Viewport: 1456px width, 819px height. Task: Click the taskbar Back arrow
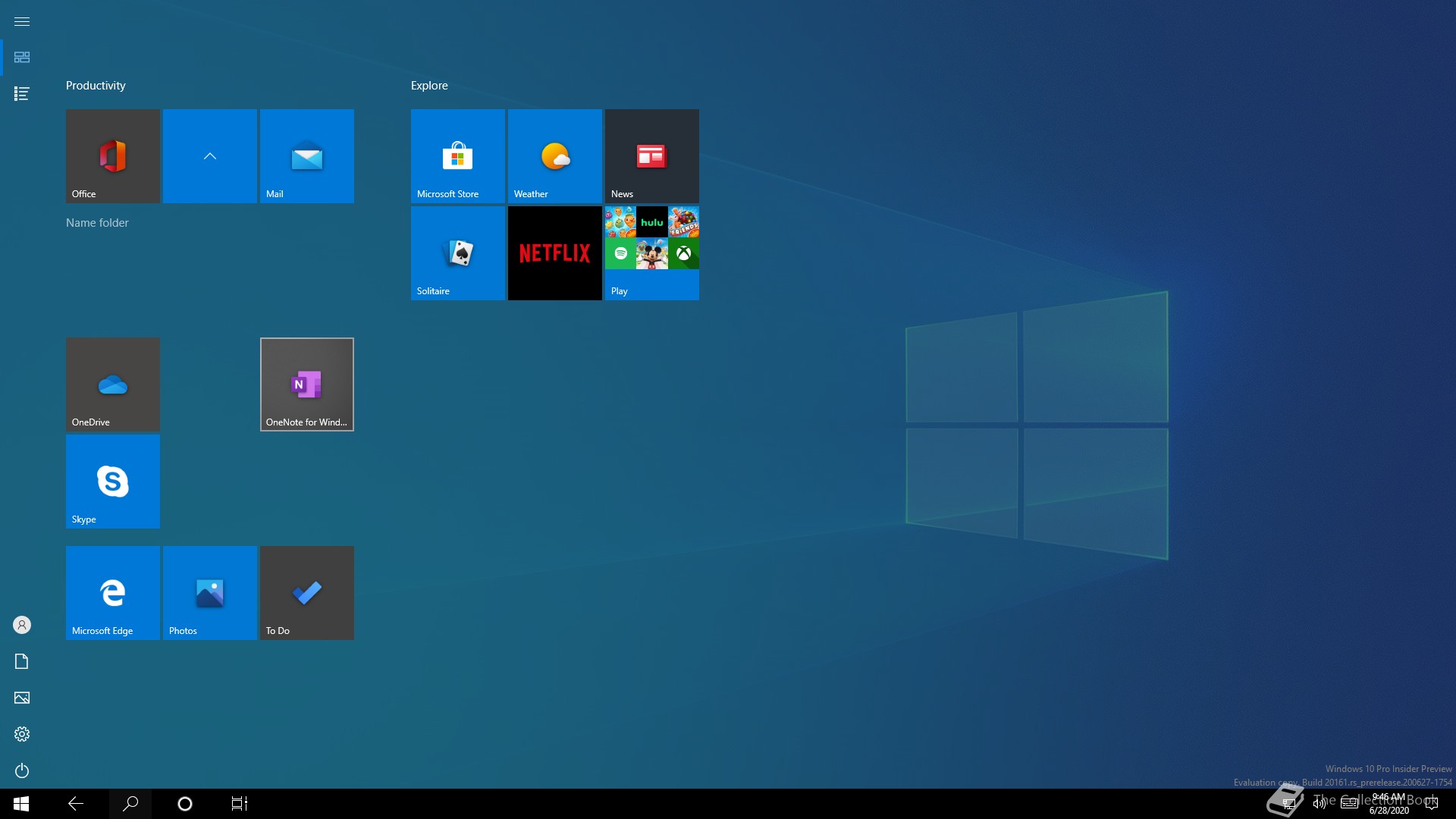76,804
